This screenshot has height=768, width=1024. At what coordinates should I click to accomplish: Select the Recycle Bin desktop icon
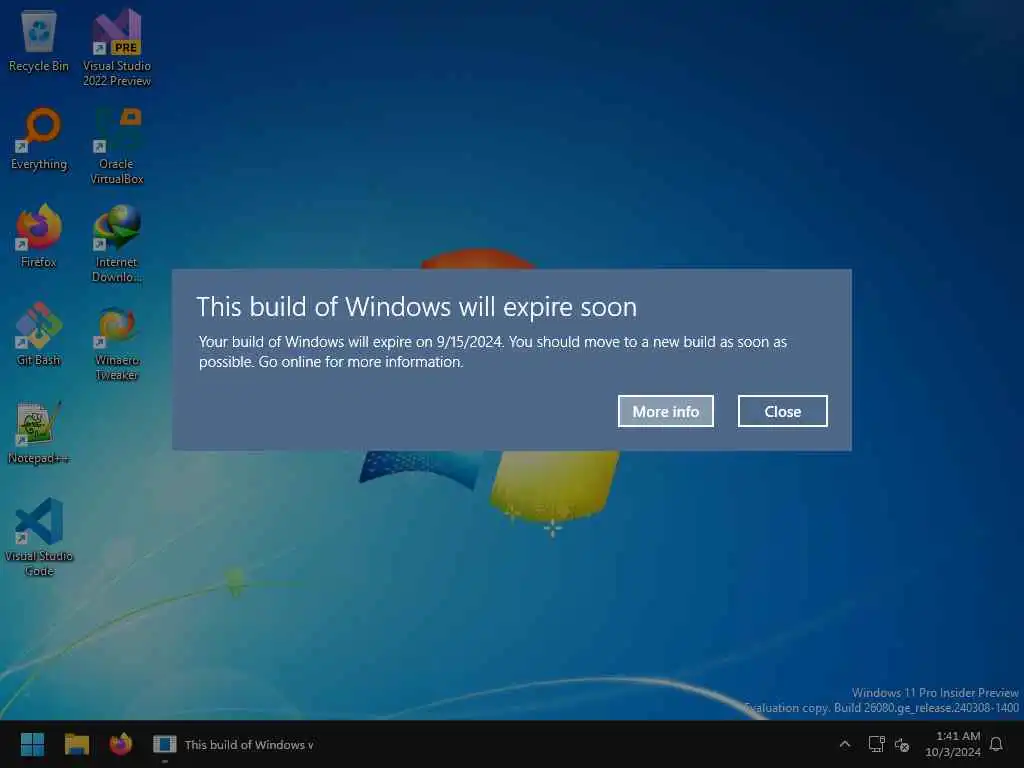click(x=39, y=40)
